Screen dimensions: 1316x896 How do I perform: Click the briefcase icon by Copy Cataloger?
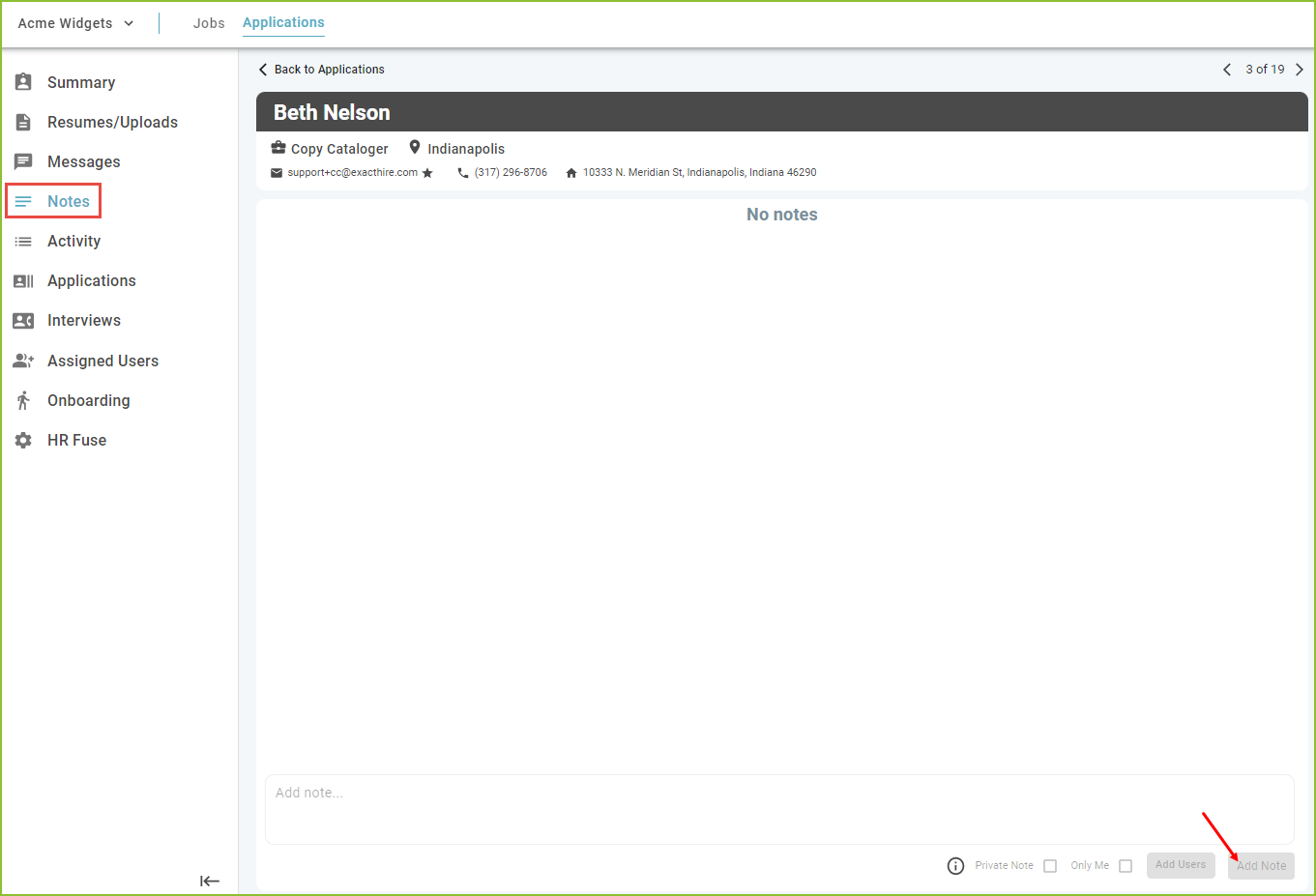[278, 148]
